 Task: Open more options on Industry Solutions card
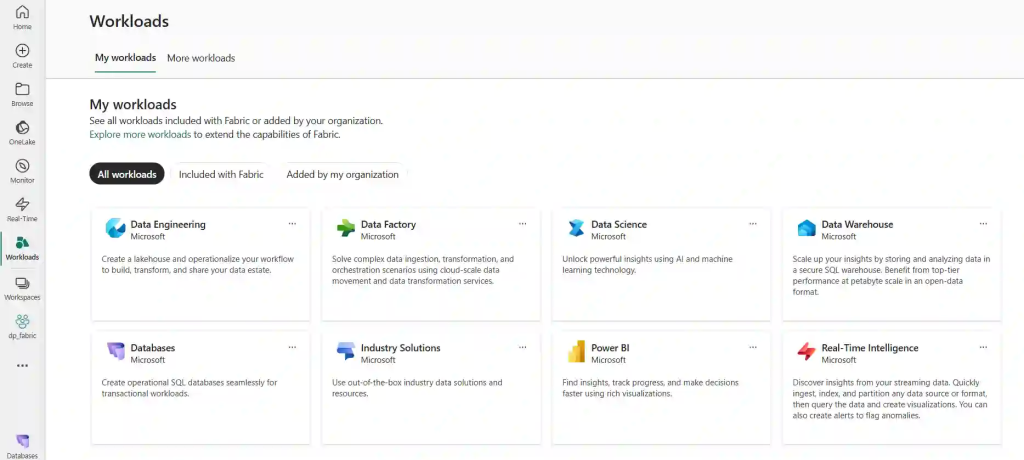522,347
